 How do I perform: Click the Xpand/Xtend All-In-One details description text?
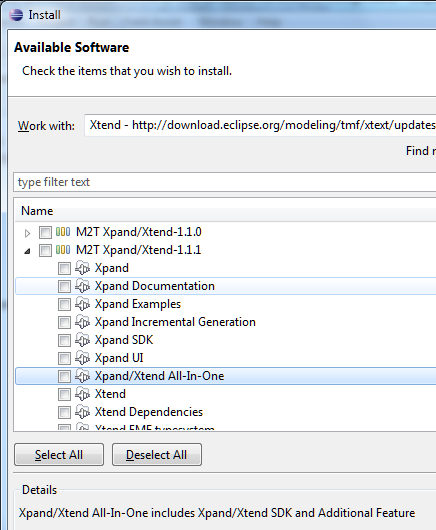click(x=217, y=513)
